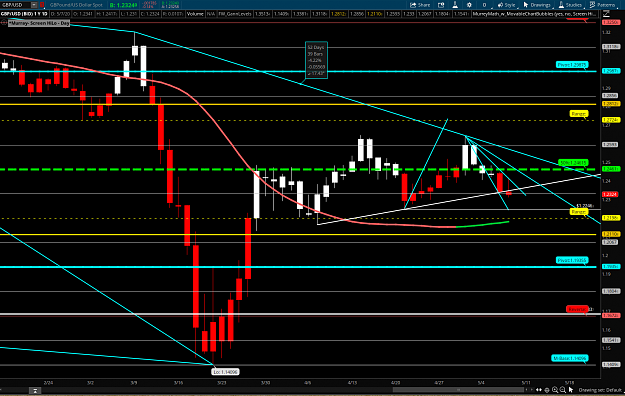Click the 2/24 date on time axis
Screen dimensions: 625x396
pyautogui.click(x=48, y=382)
